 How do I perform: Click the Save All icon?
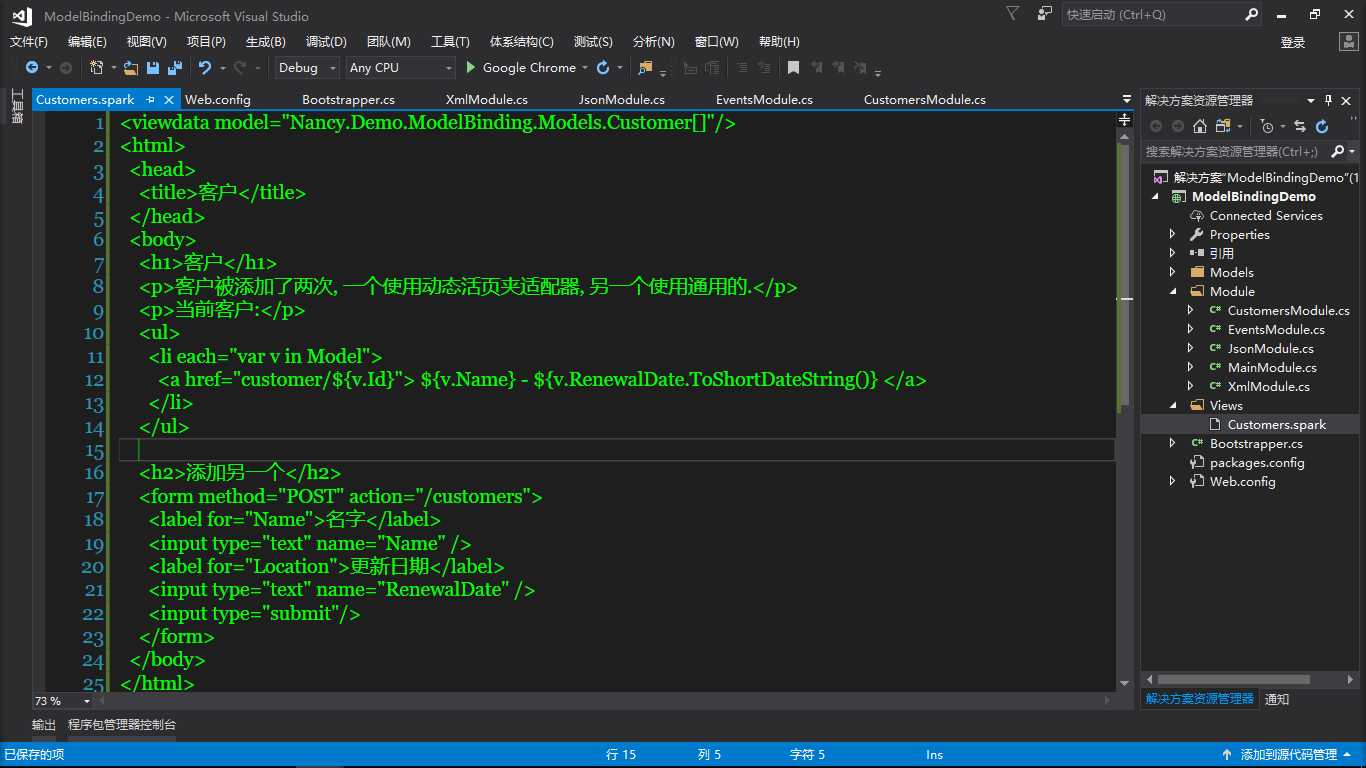pos(175,68)
